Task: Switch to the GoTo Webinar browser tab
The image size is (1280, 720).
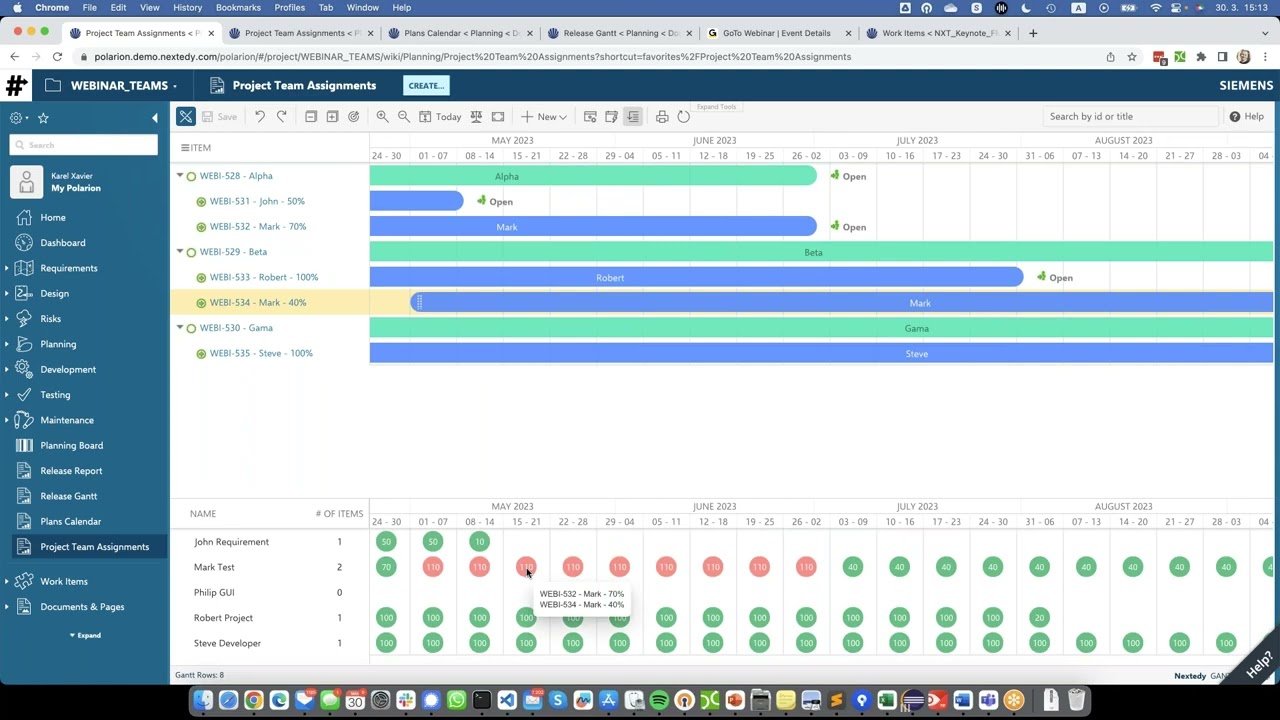Action: (777, 33)
